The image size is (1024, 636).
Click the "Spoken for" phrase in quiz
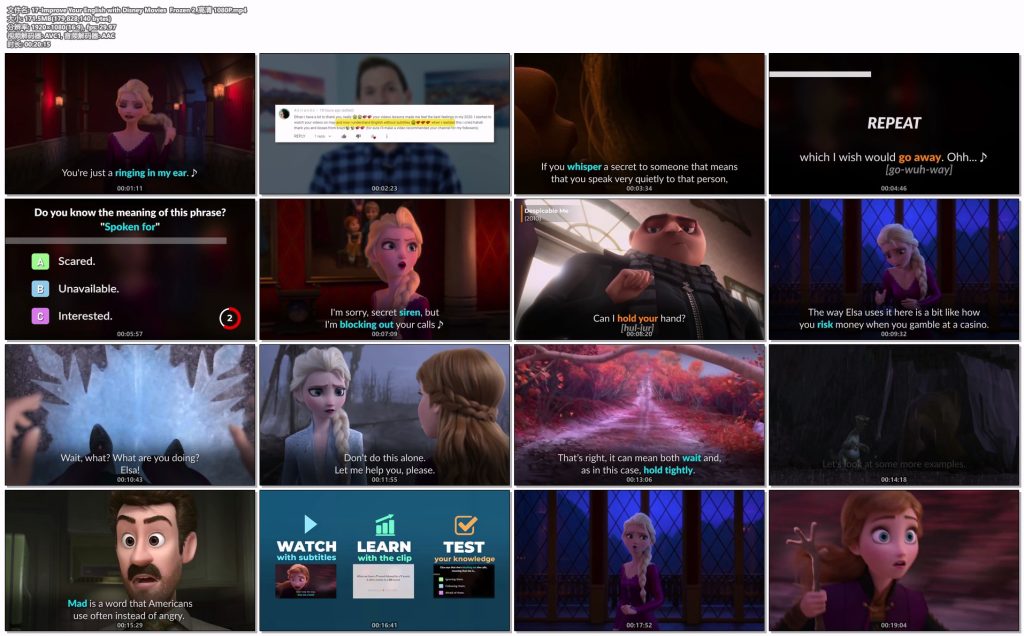click(130, 227)
